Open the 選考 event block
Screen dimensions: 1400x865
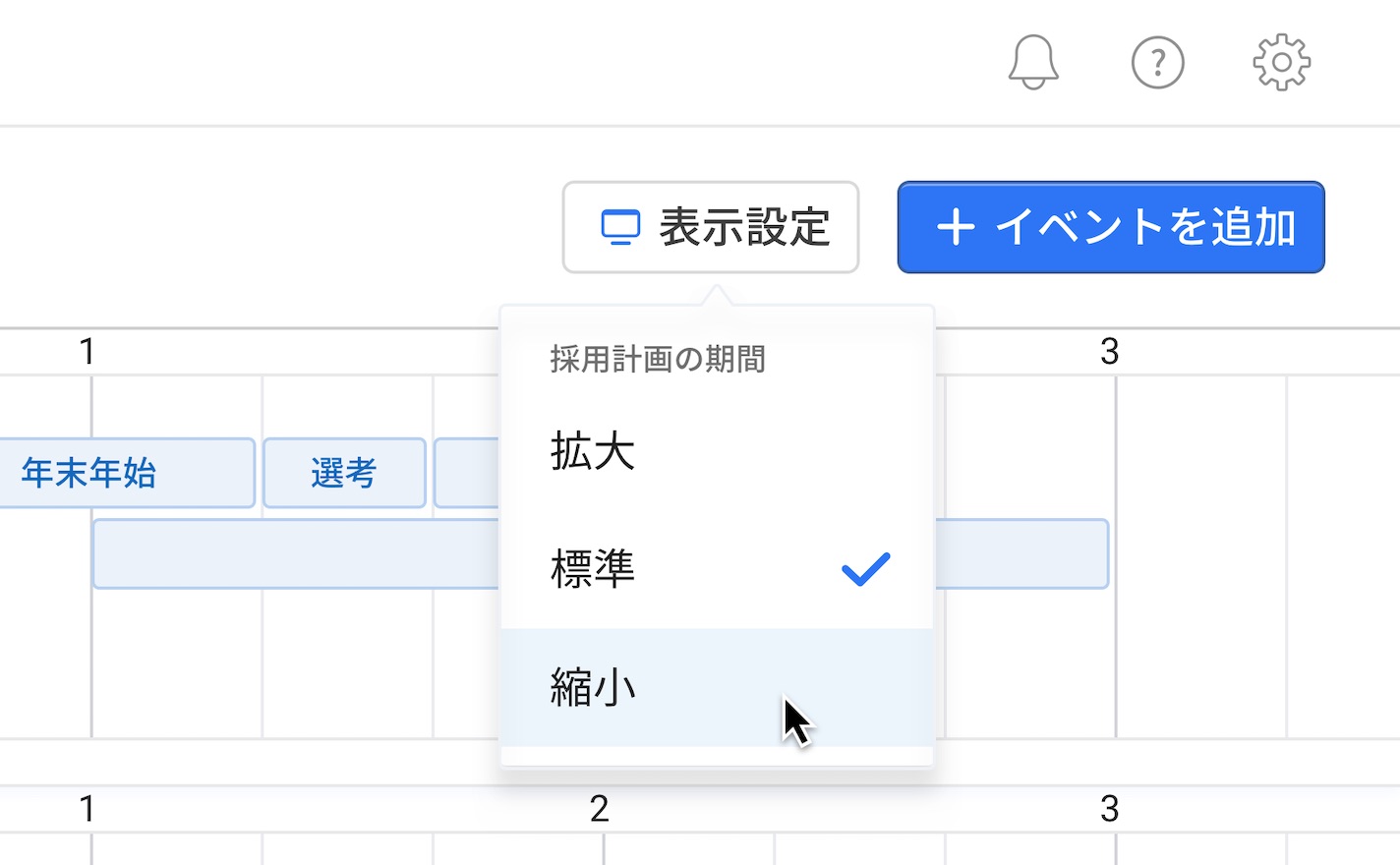[x=344, y=473]
